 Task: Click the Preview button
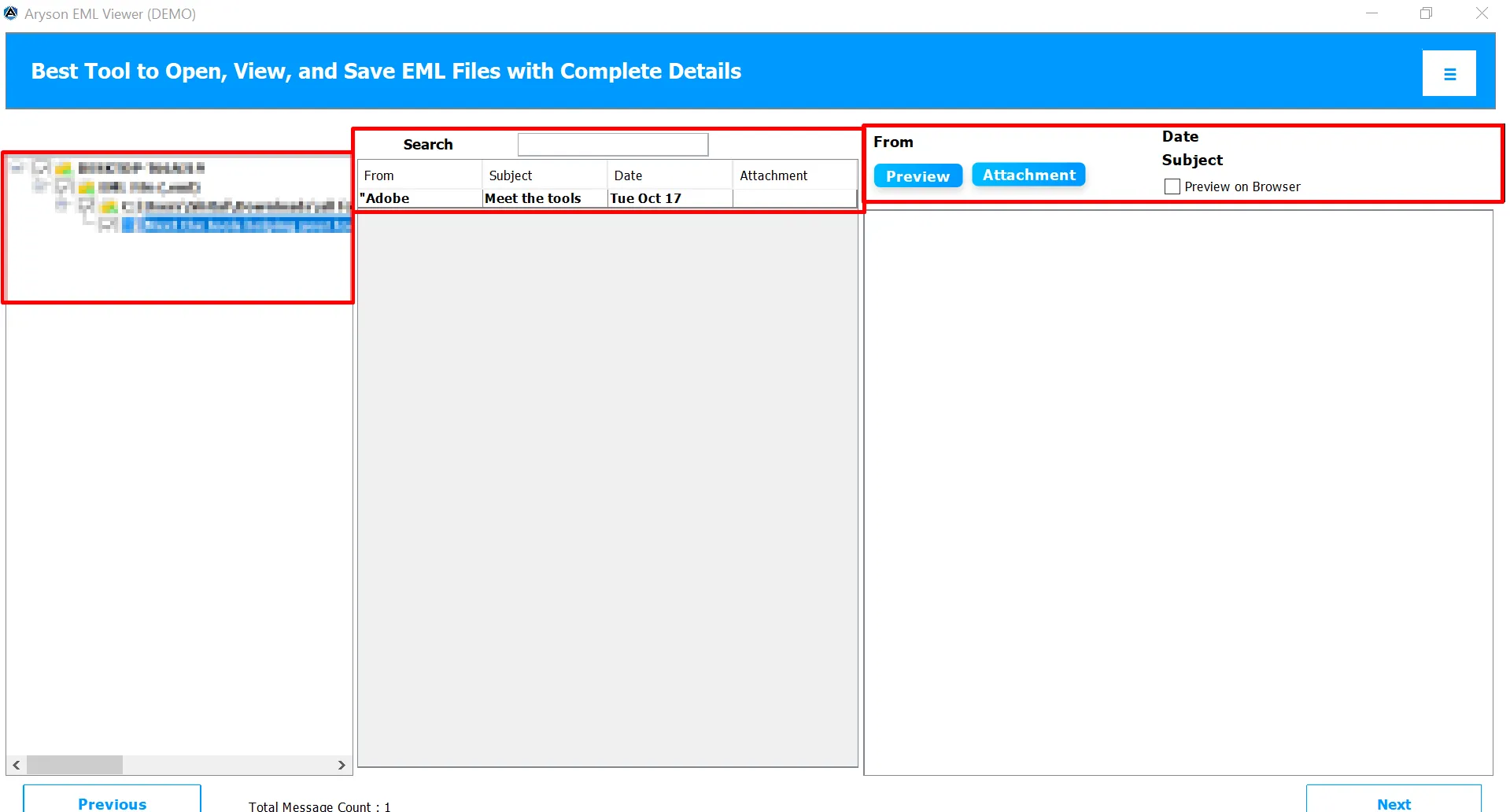click(917, 175)
